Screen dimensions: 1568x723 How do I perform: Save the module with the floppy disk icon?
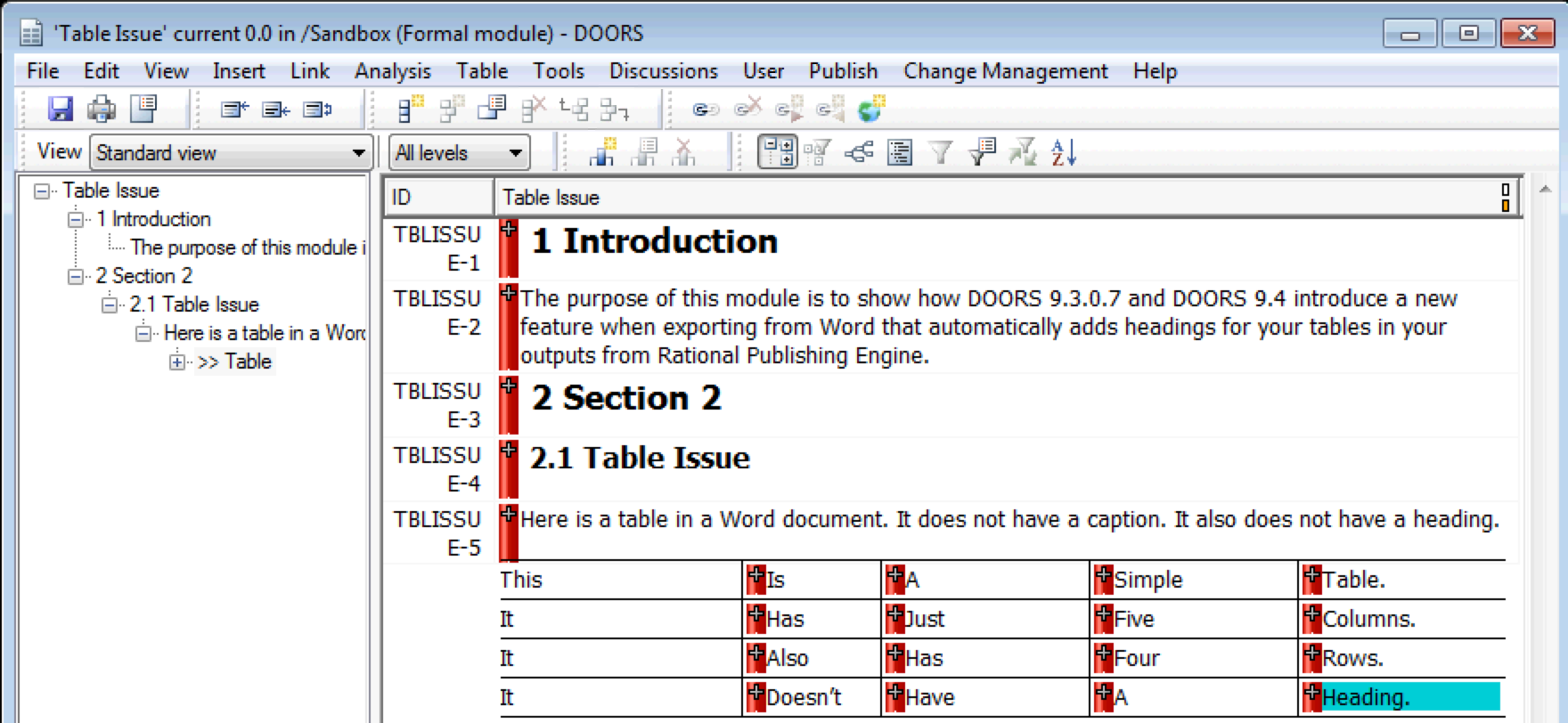60,109
